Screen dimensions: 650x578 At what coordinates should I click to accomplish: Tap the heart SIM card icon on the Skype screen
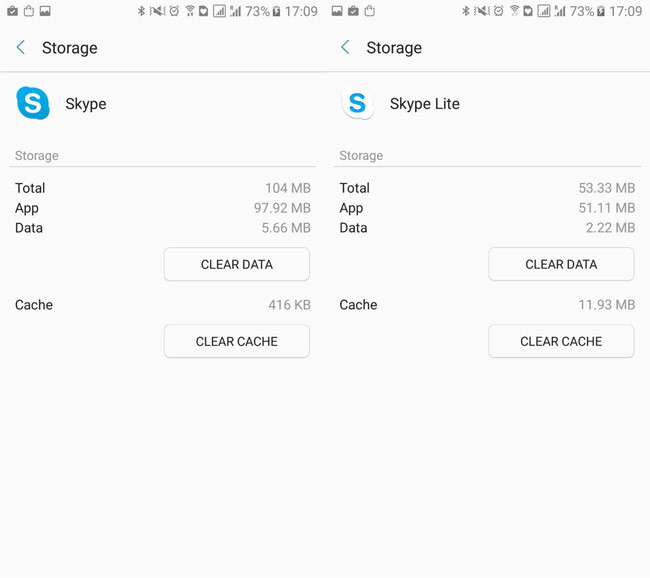(204, 11)
